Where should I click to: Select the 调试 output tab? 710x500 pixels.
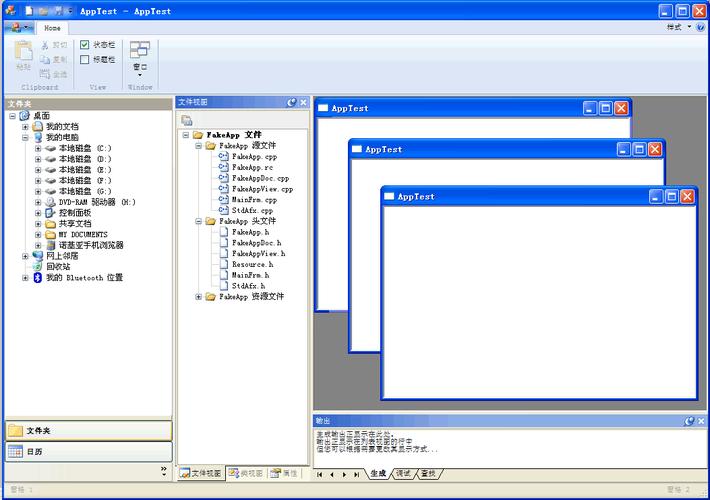tap(403, 474)
